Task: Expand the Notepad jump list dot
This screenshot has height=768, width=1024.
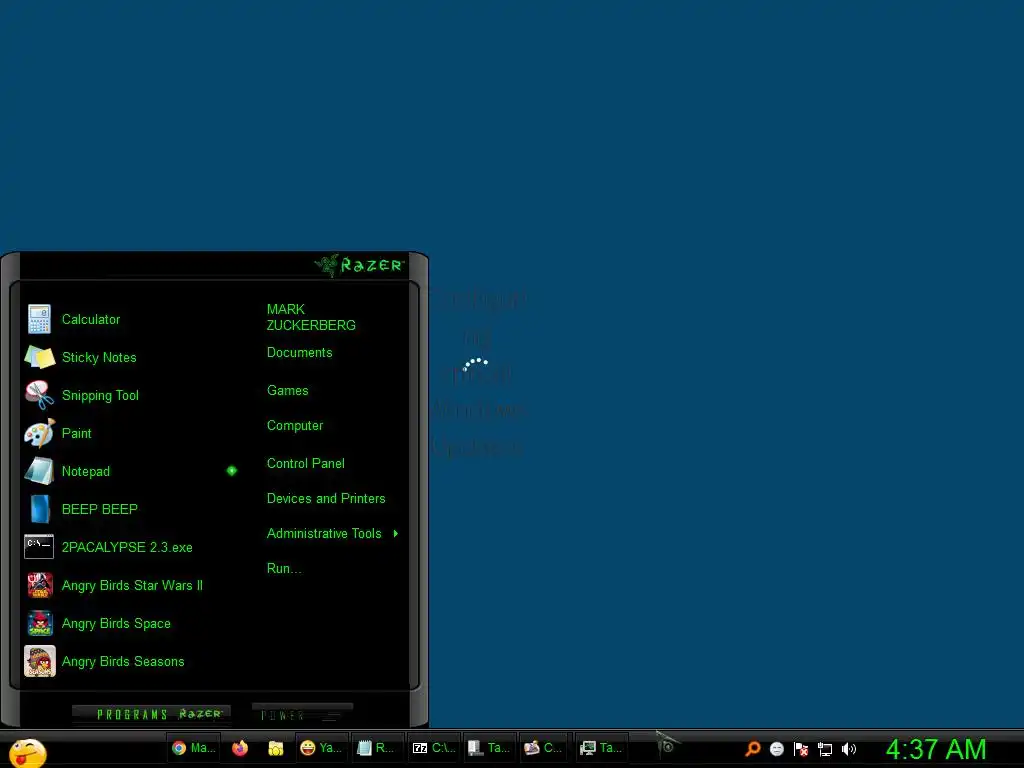Action: point(232,471)
